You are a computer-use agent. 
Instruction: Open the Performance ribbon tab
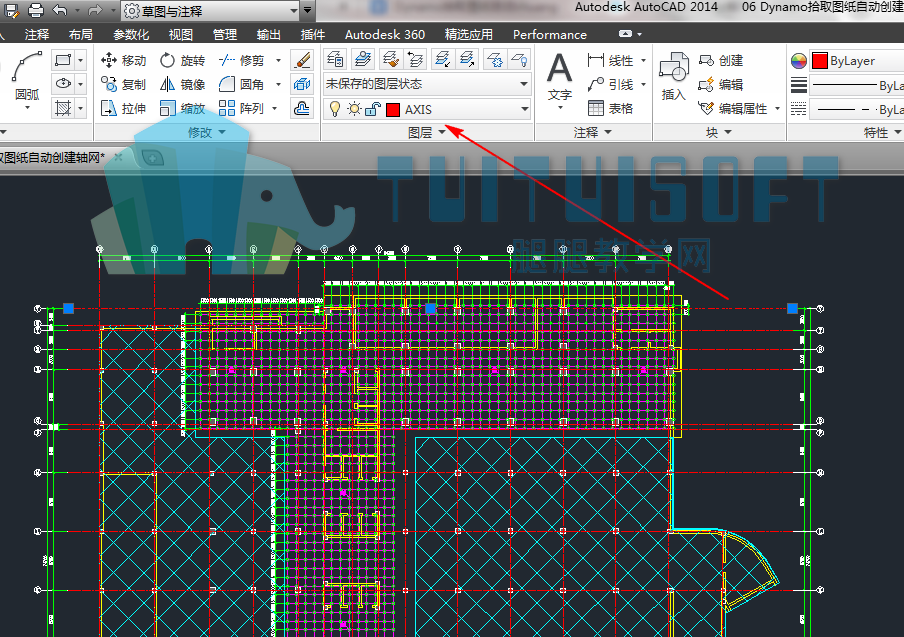tap(549, 35)
